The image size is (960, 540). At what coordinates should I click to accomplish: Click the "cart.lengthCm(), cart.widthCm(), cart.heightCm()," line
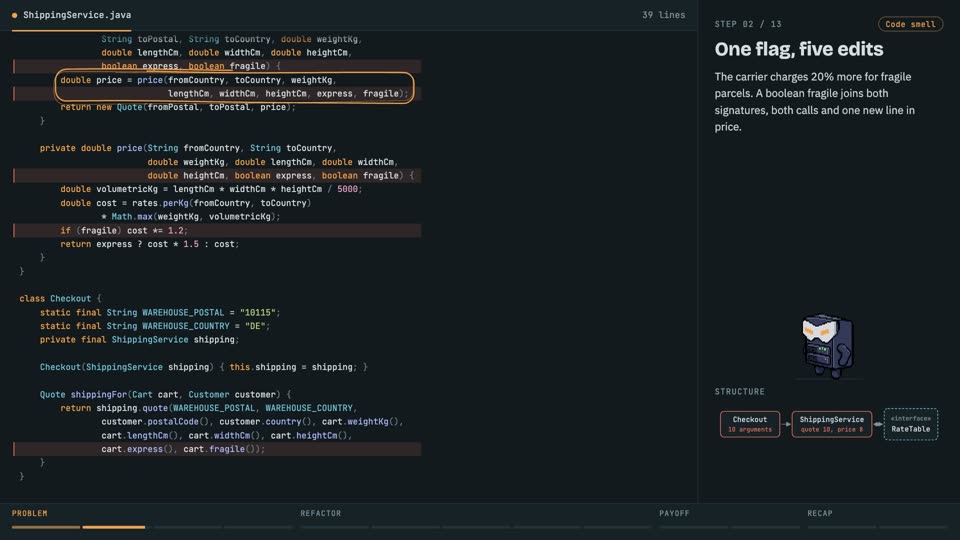pos(227,435)
